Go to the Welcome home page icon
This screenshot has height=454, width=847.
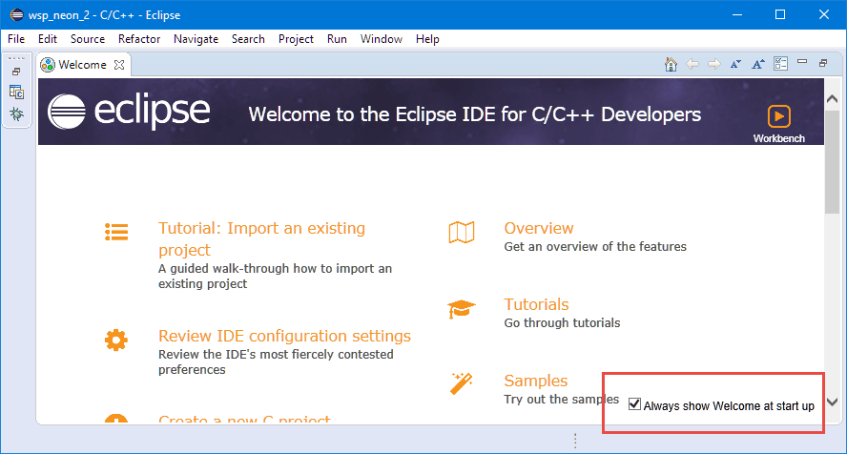tap(671, 64)
